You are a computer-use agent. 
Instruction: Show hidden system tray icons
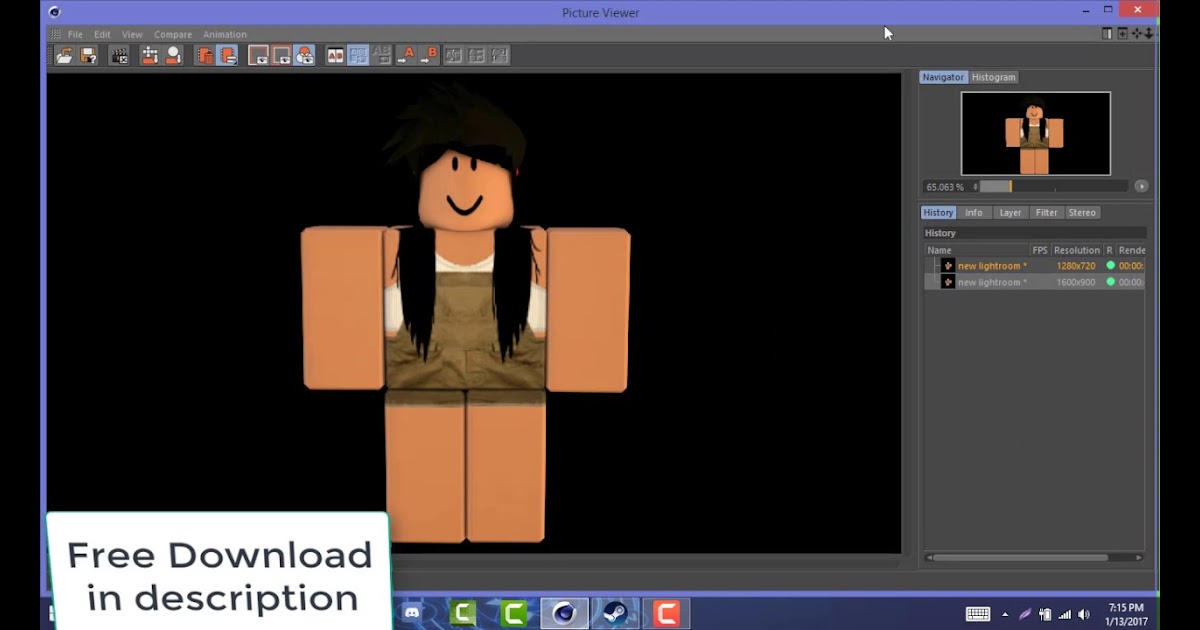click(x=1005, y=614)
